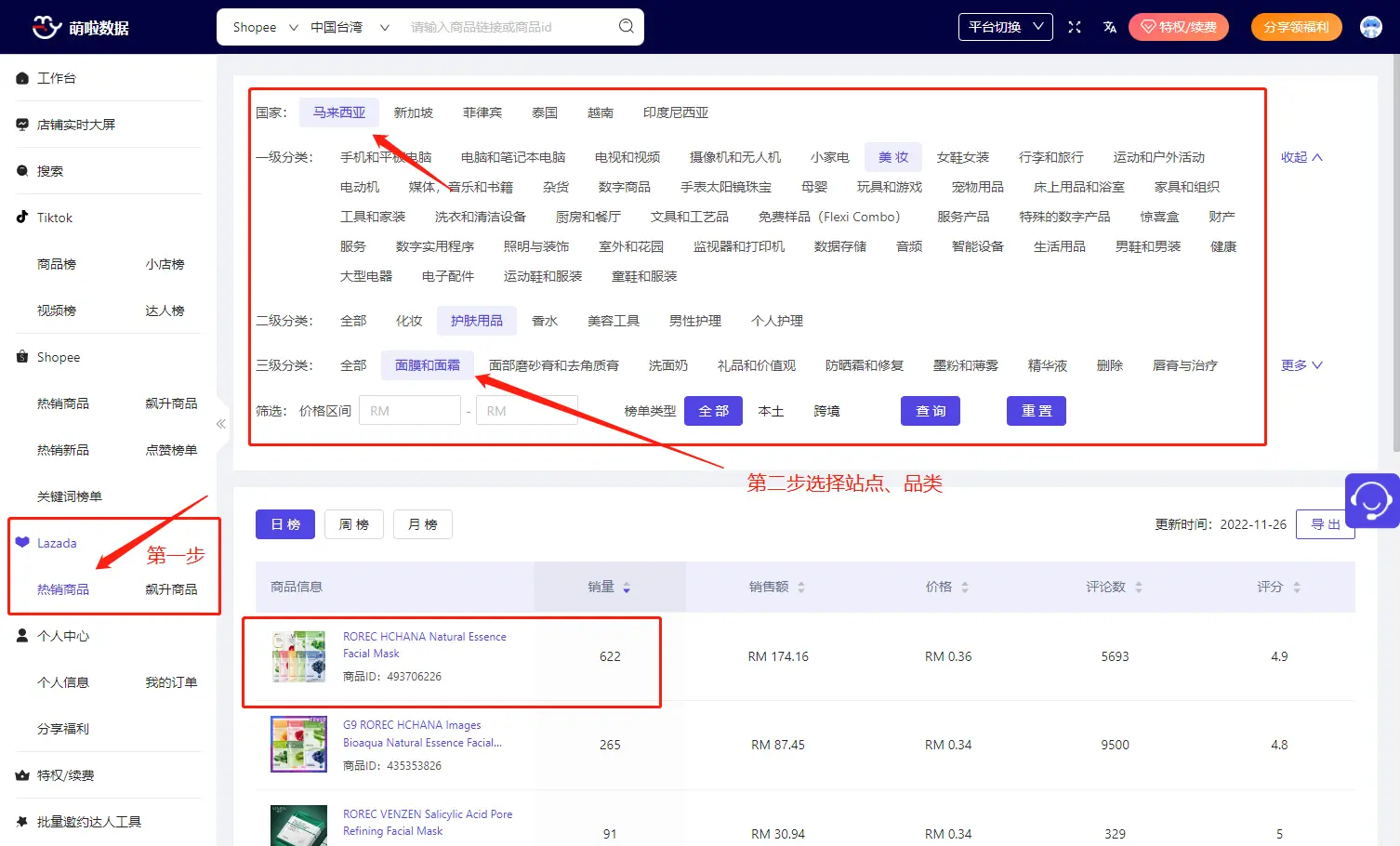Set list type to 跨境
The width and height of the screenshot is (1400, 846).
pyautogui.click(x=826, y=411)
